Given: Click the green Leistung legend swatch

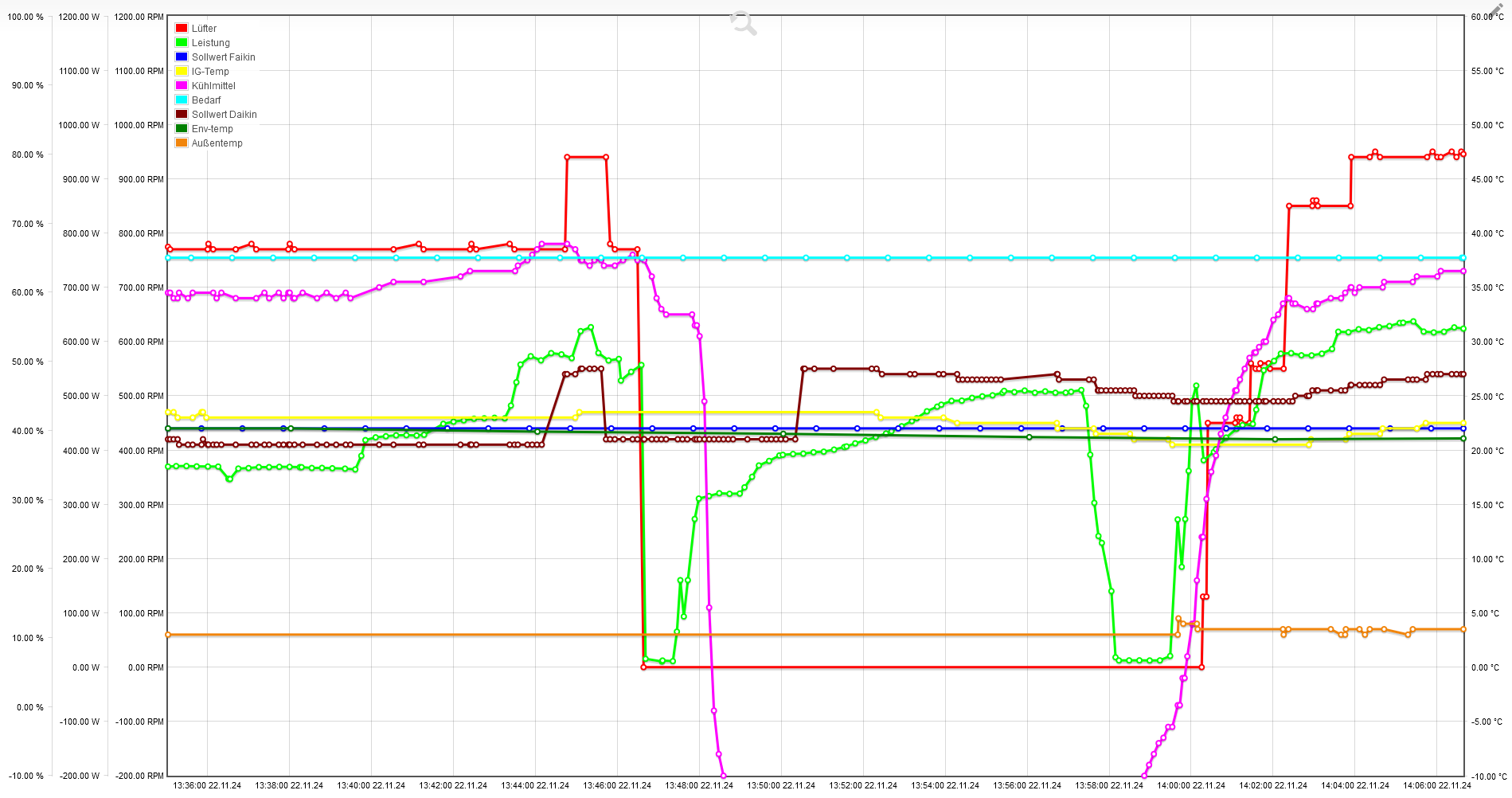Looking at the screenshot, I should pyautogui.click(x=182, y=42).
